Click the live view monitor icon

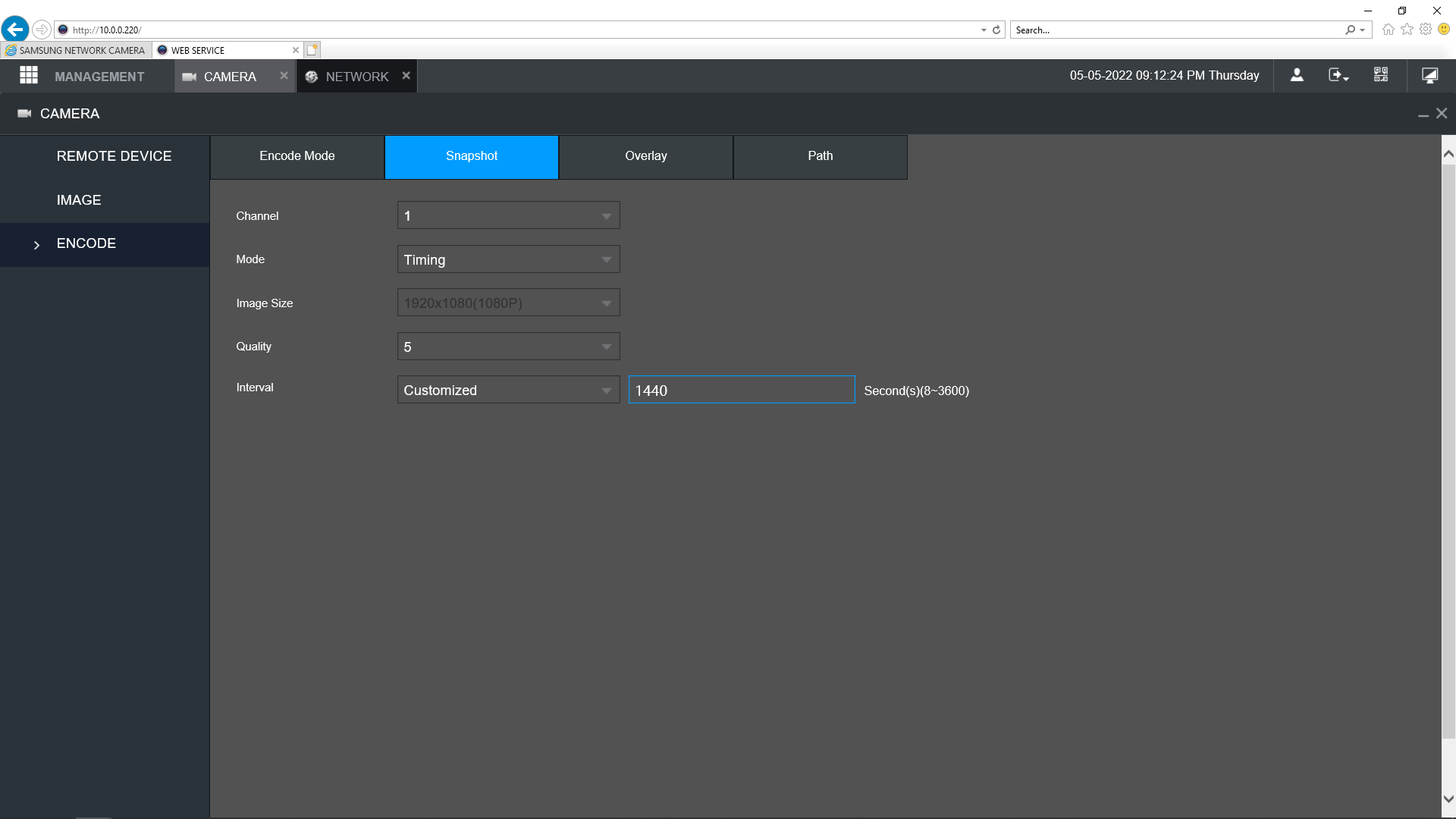click(1429, 75)
